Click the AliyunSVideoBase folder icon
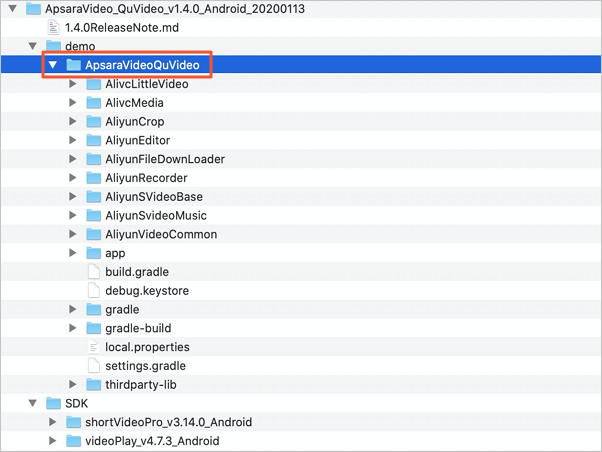Image resolution: width=602 pixels, height=452 pixels. 93,197
